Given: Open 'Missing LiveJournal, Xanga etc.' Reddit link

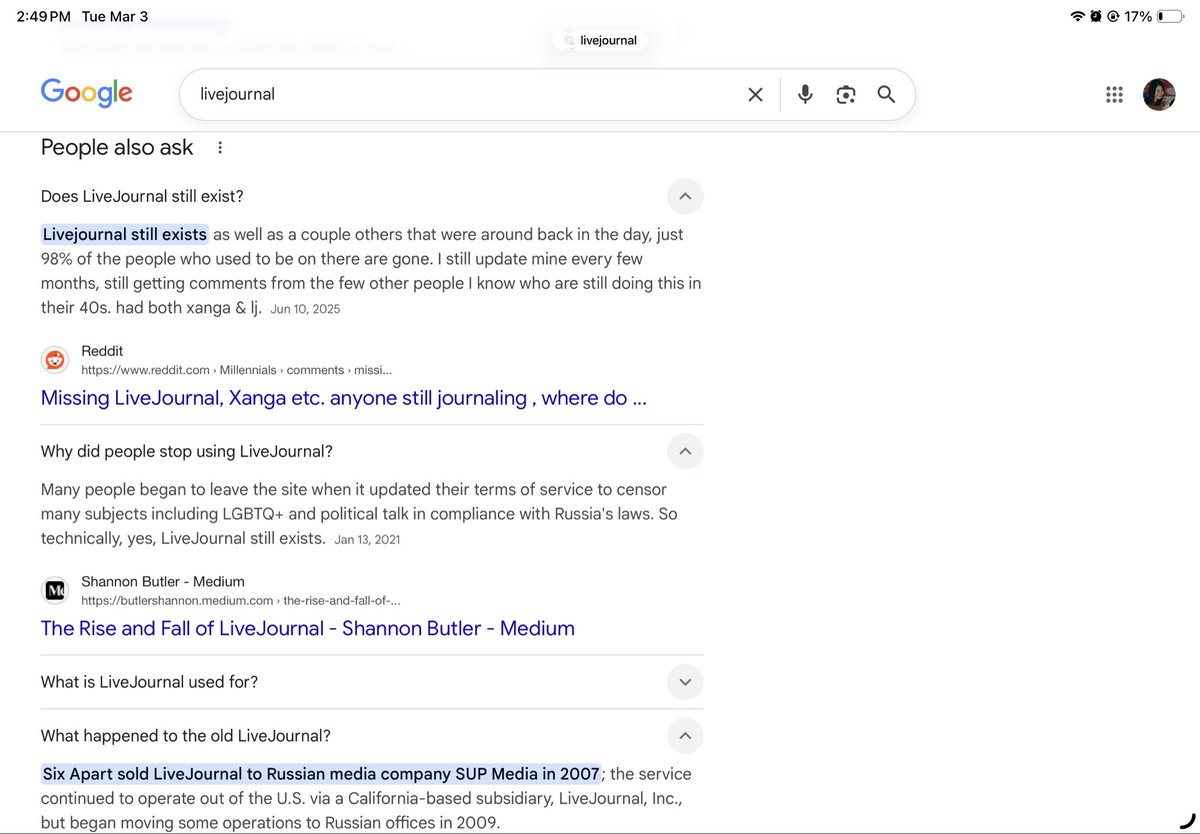Looking at the screenshot, I should pos(344,398).
